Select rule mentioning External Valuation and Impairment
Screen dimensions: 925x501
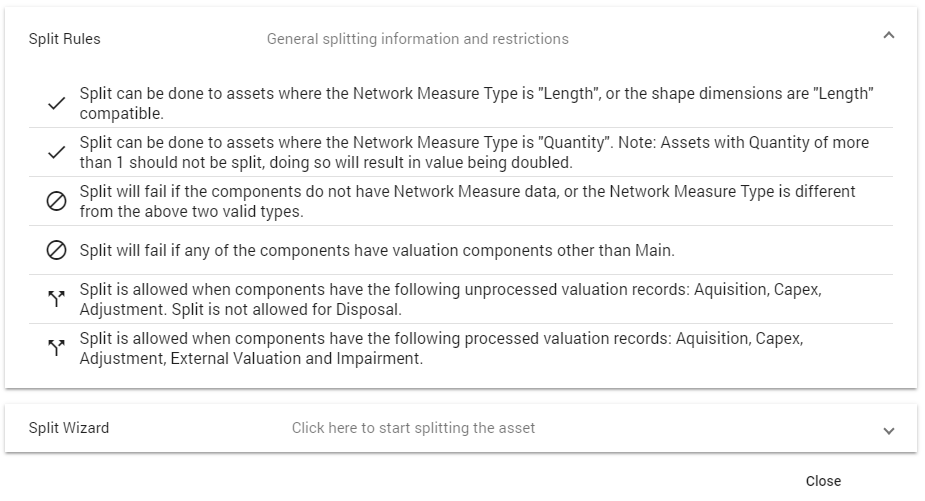tap(441, 348)
